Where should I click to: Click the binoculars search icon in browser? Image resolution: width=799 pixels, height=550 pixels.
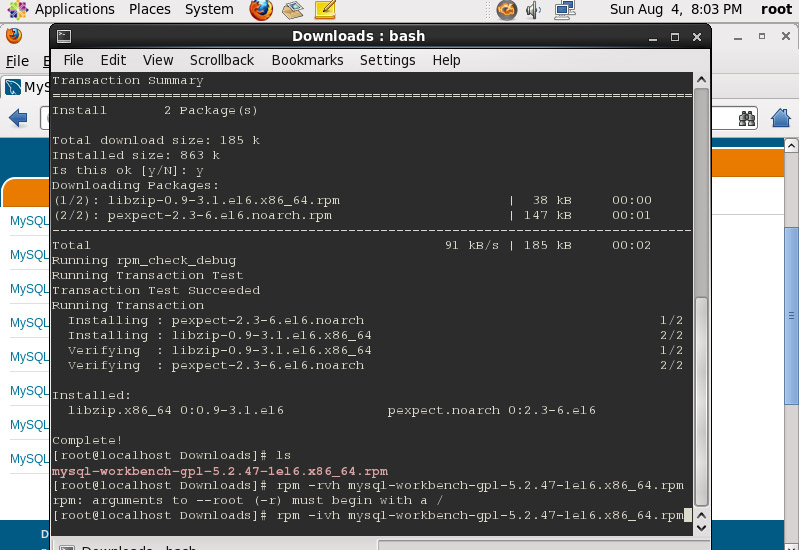[x=747, y=119]
